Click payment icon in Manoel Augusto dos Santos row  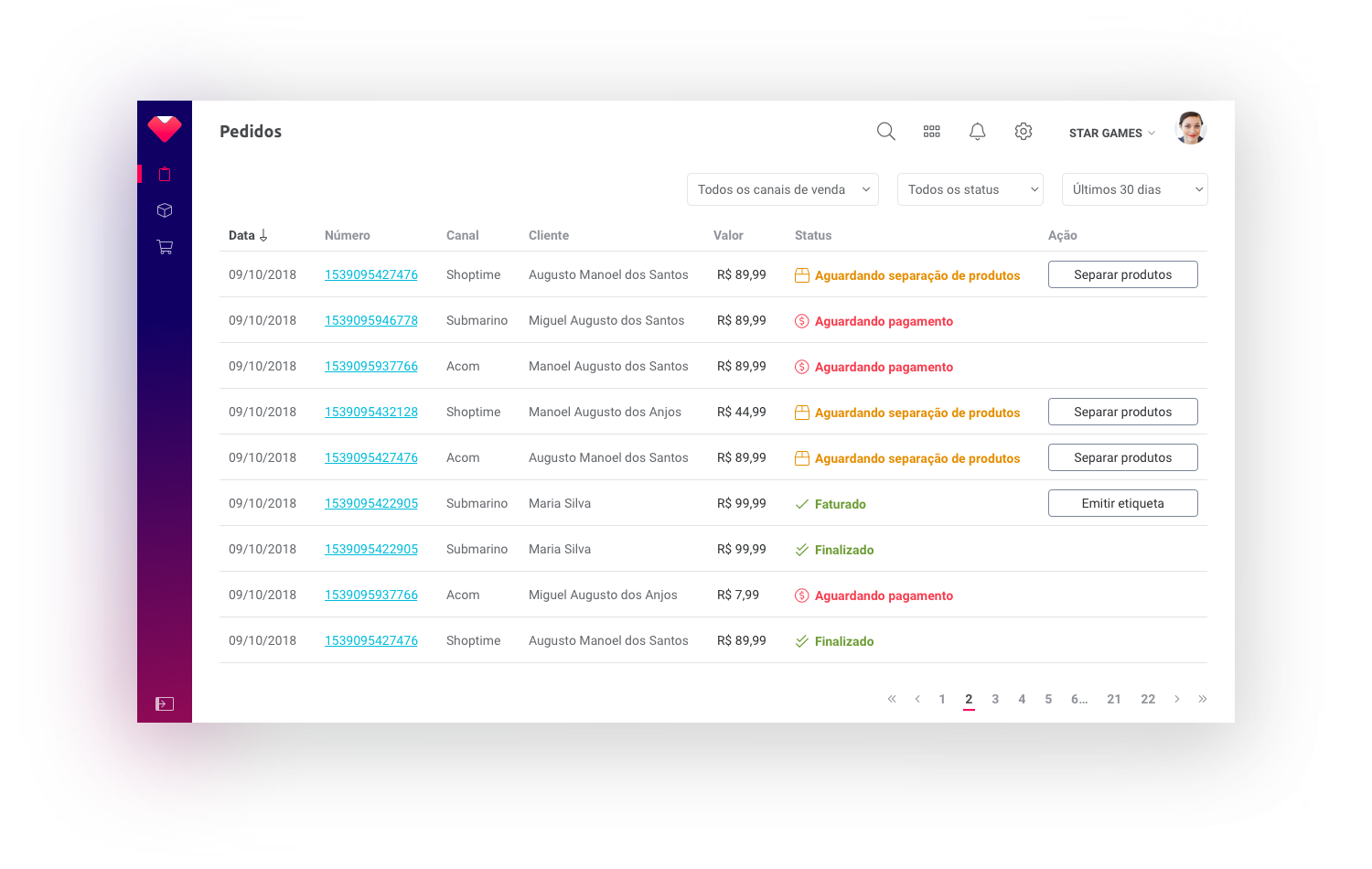pyautogui.click(x=802, y=367)
